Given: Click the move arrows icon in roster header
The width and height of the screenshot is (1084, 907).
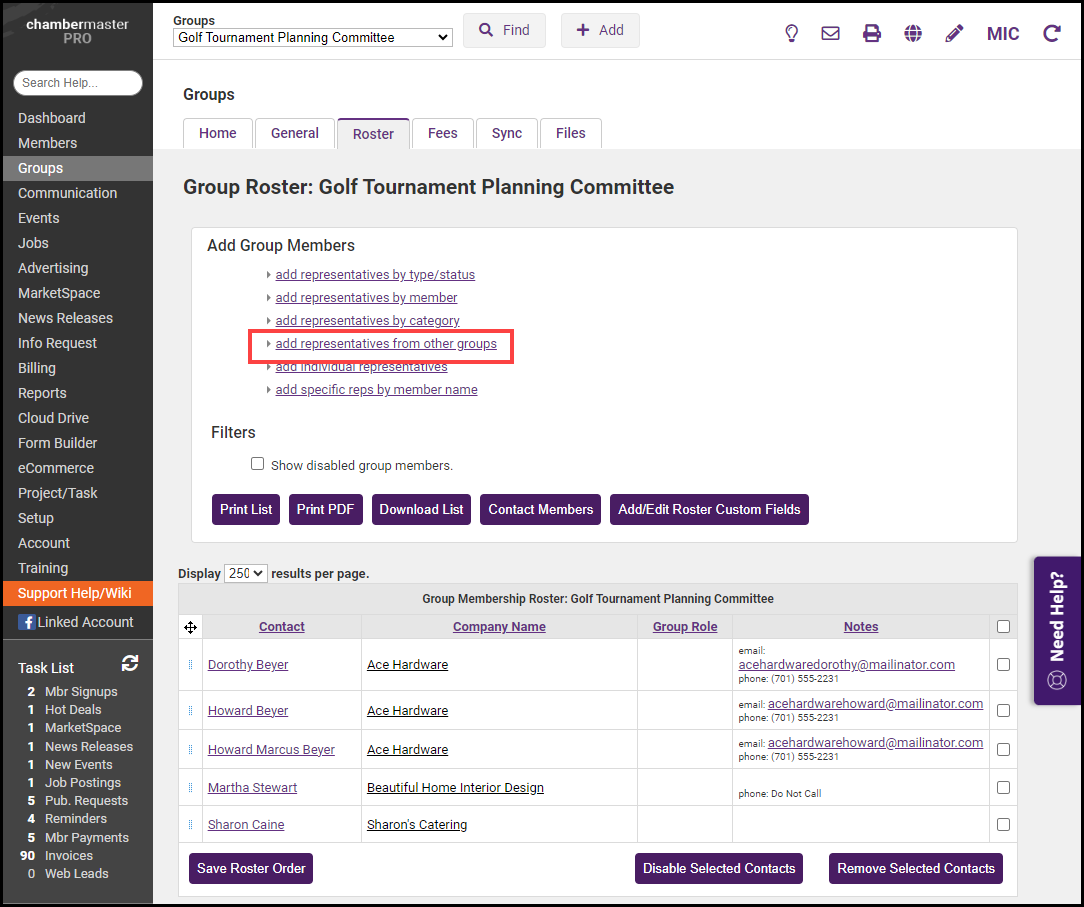Looking at the screenshot, I should pyautogui.click(x=190, y=627).
